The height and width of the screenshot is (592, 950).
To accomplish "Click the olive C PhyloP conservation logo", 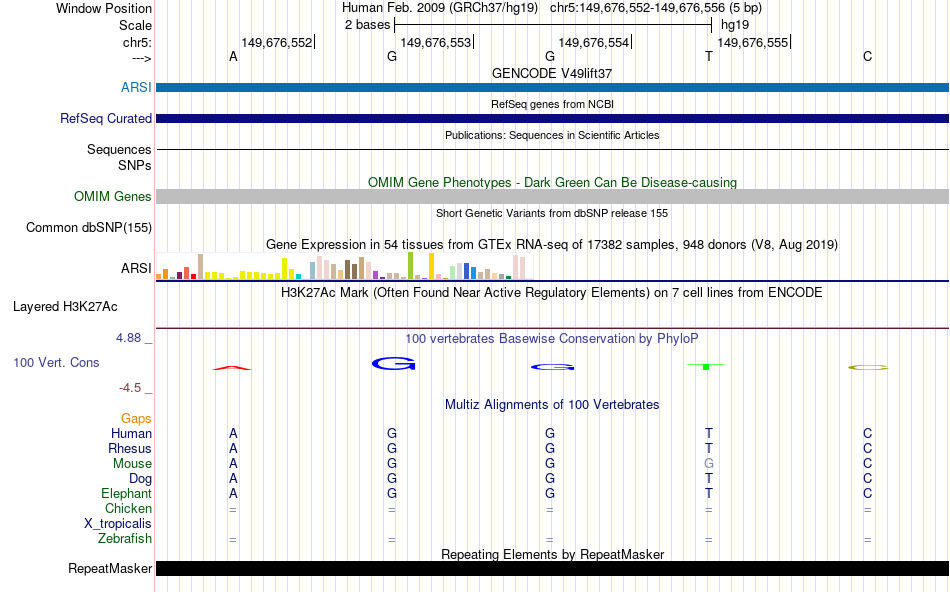I will [x=868, y=367].
